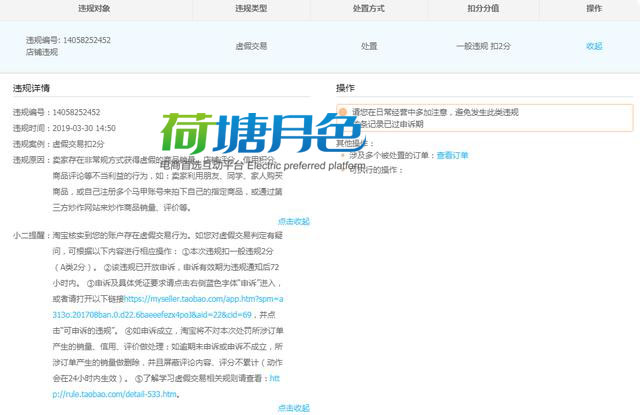Click the orange warning icon in the notice box
This screenshot has width=640, height=415.
pyautogui.click(x=343, y=112)
